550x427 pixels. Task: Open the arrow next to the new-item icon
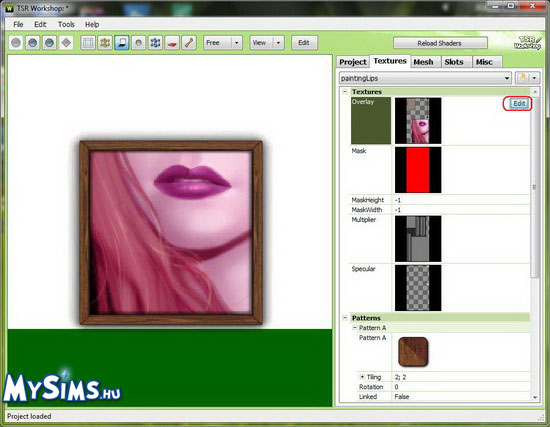[535, 78]
